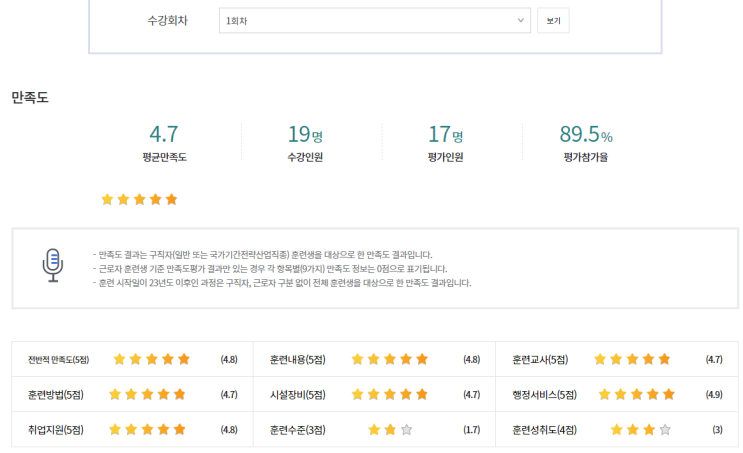Click the 17명 평가인원 figure

(x=445, y=135)
